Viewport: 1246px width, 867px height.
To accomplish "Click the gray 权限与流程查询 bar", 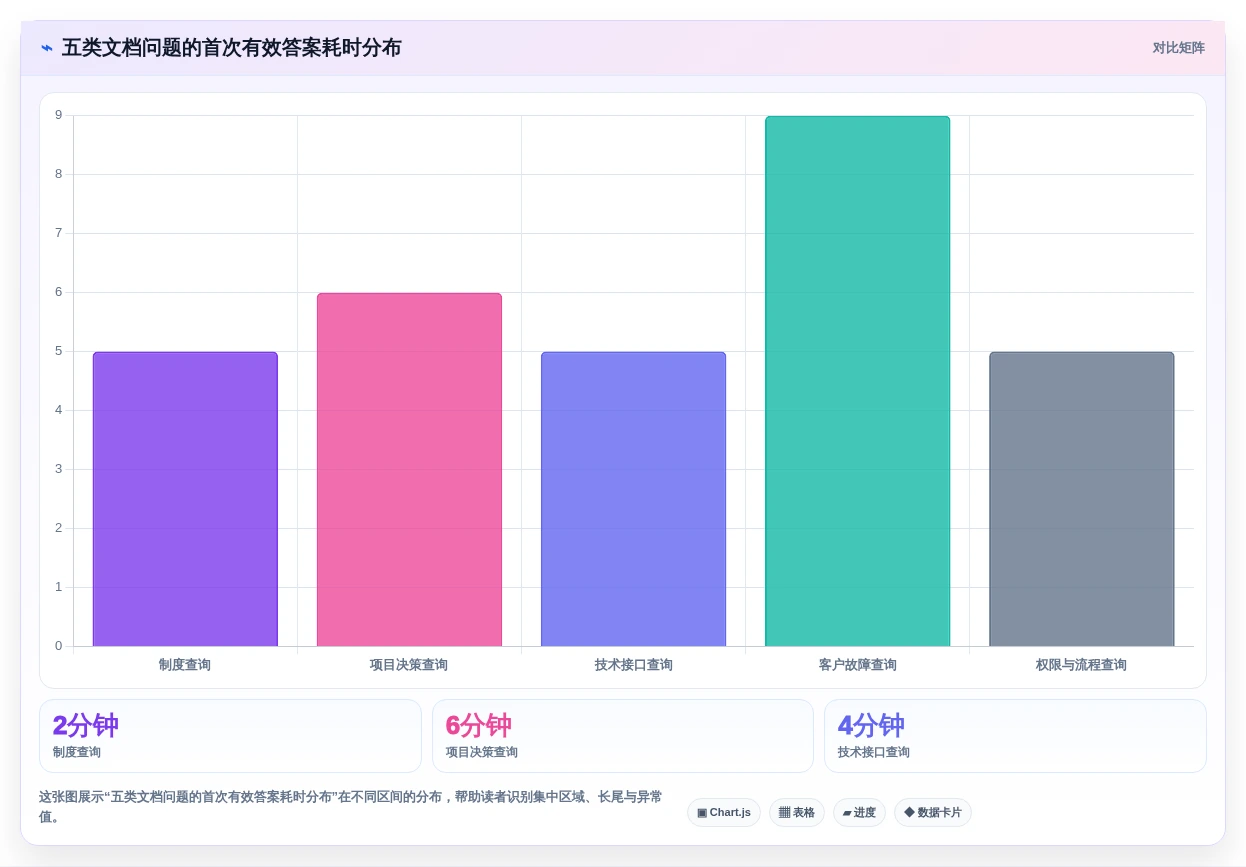I will pos(1081,499).
